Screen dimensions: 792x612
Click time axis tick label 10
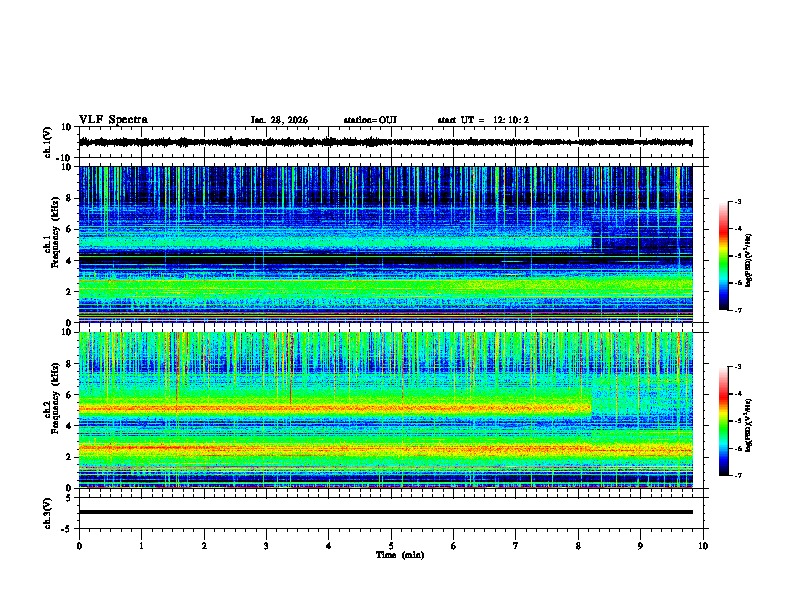703,546
